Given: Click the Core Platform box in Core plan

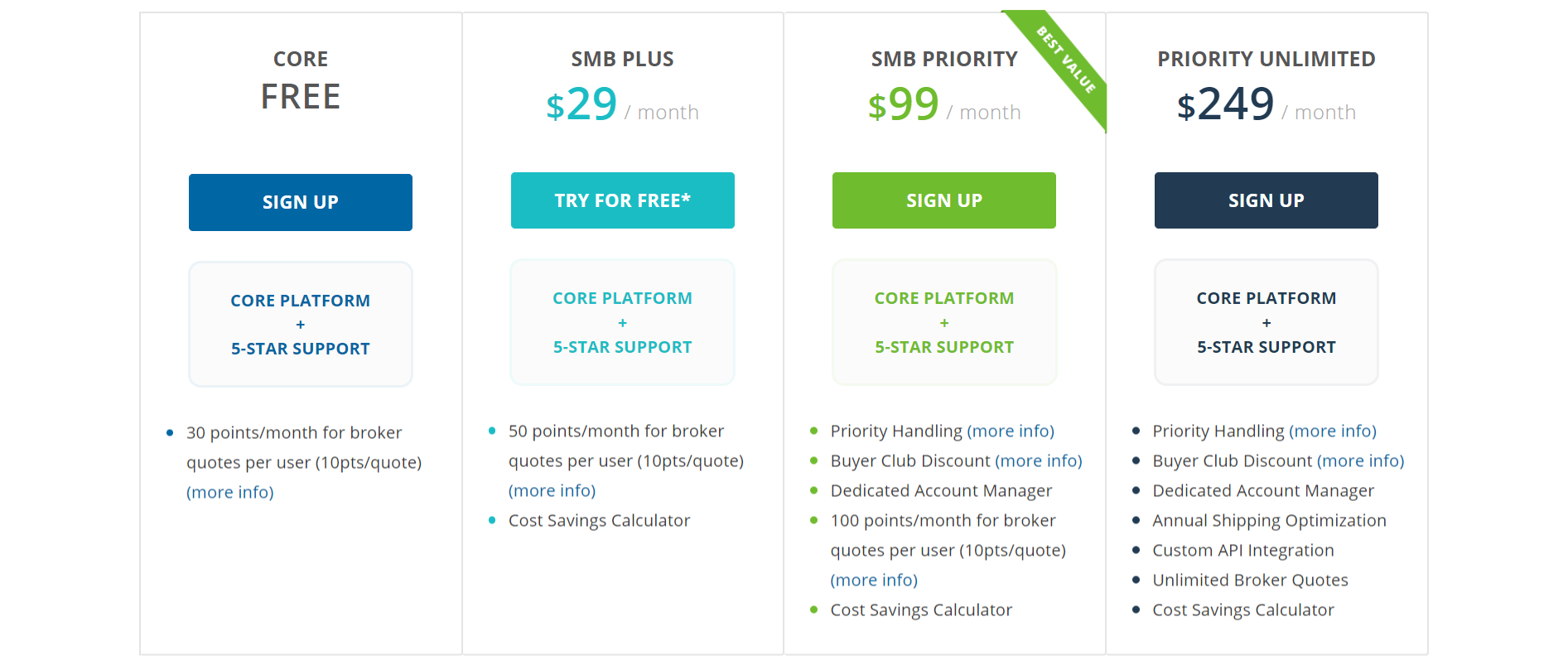Looking at the screenshot, I should (300, 324).
